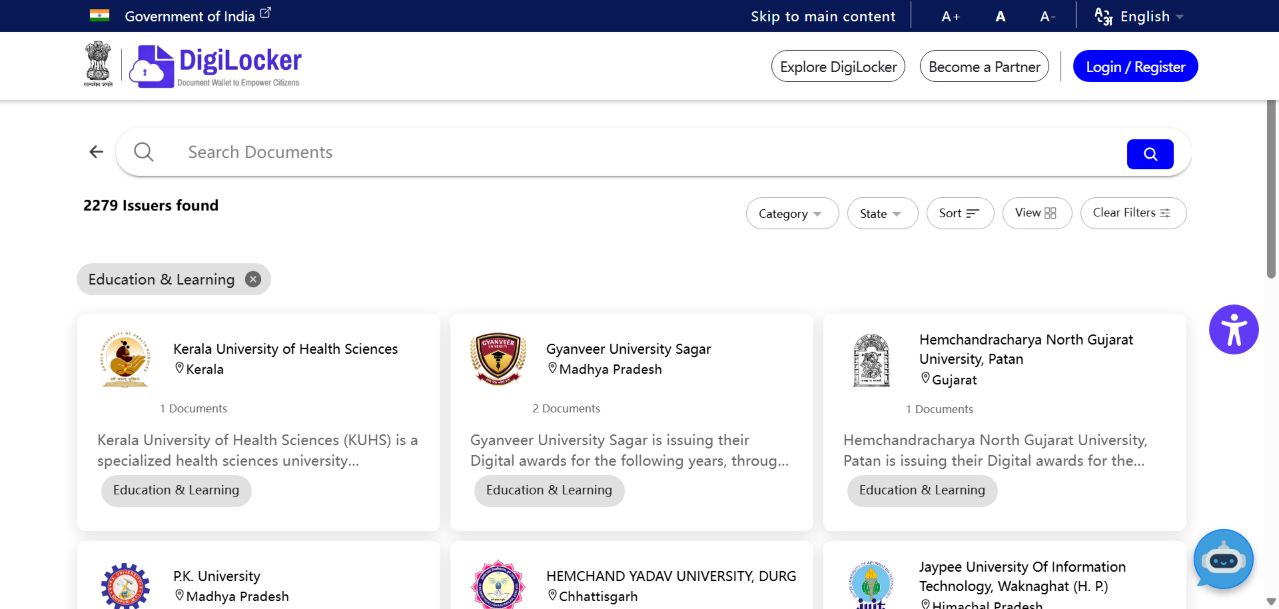Screen dimensions: 1279x609
Task: Click the national emblem logo
Action: click(98, 65)
